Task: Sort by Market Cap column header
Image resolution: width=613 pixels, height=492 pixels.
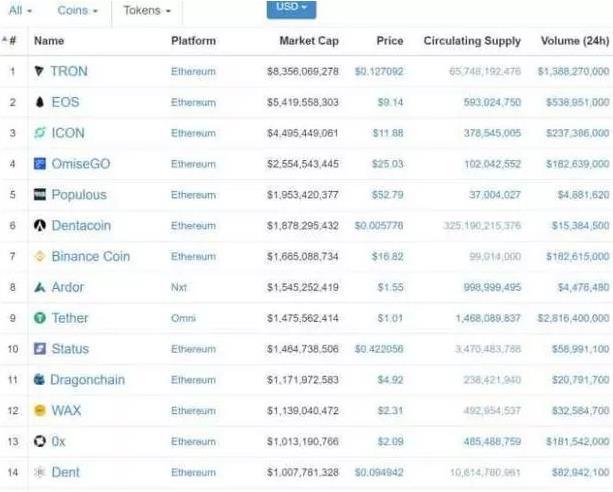Action: click(x=309, y=41)
